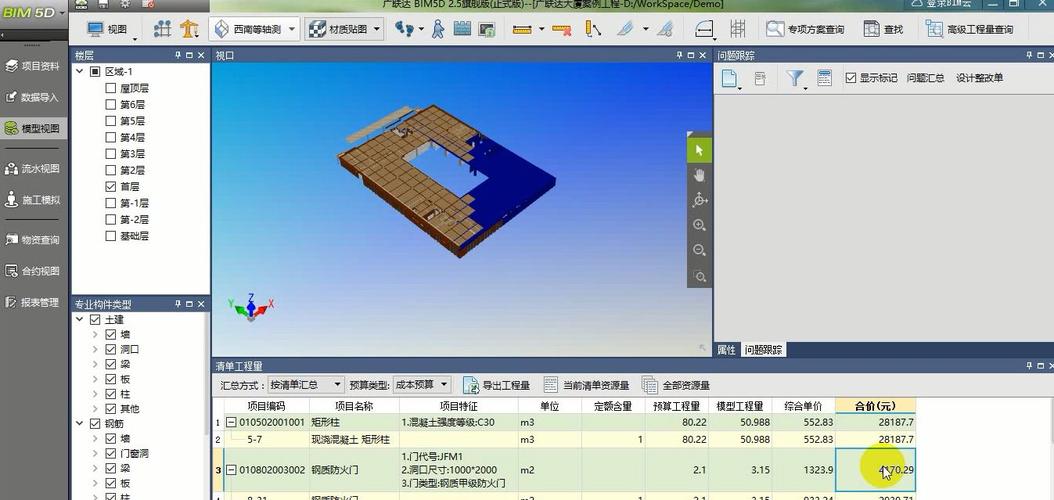
Task: Open 施工模拟 in left sidebar
Action: click(32, 200)
